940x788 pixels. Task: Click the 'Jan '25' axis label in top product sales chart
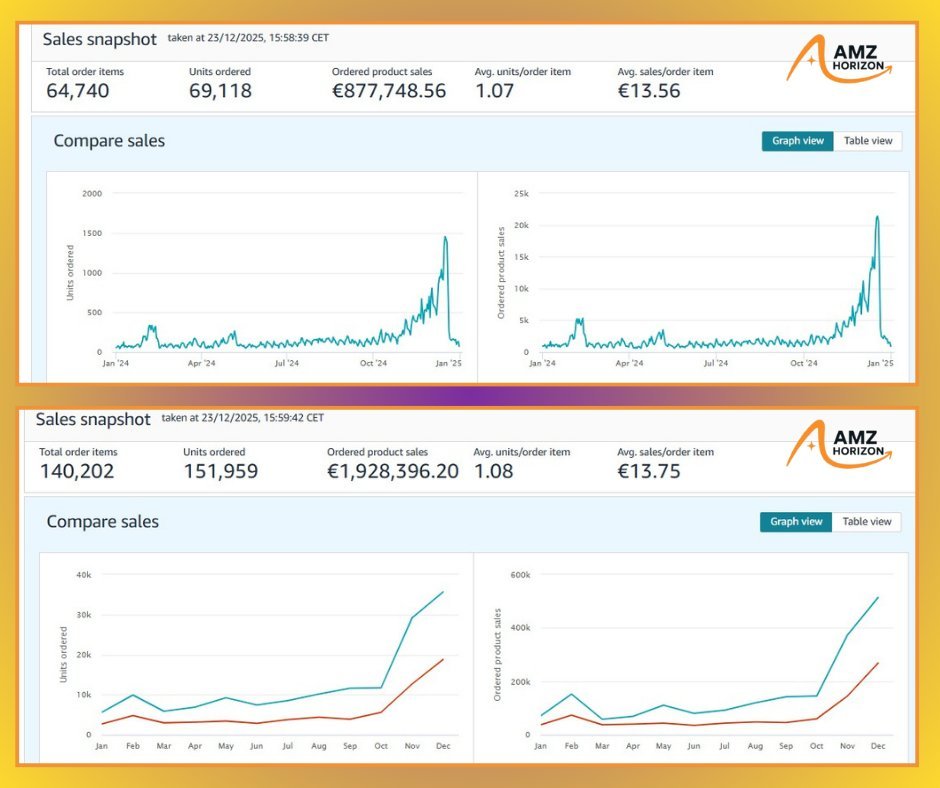coord(880,363)
